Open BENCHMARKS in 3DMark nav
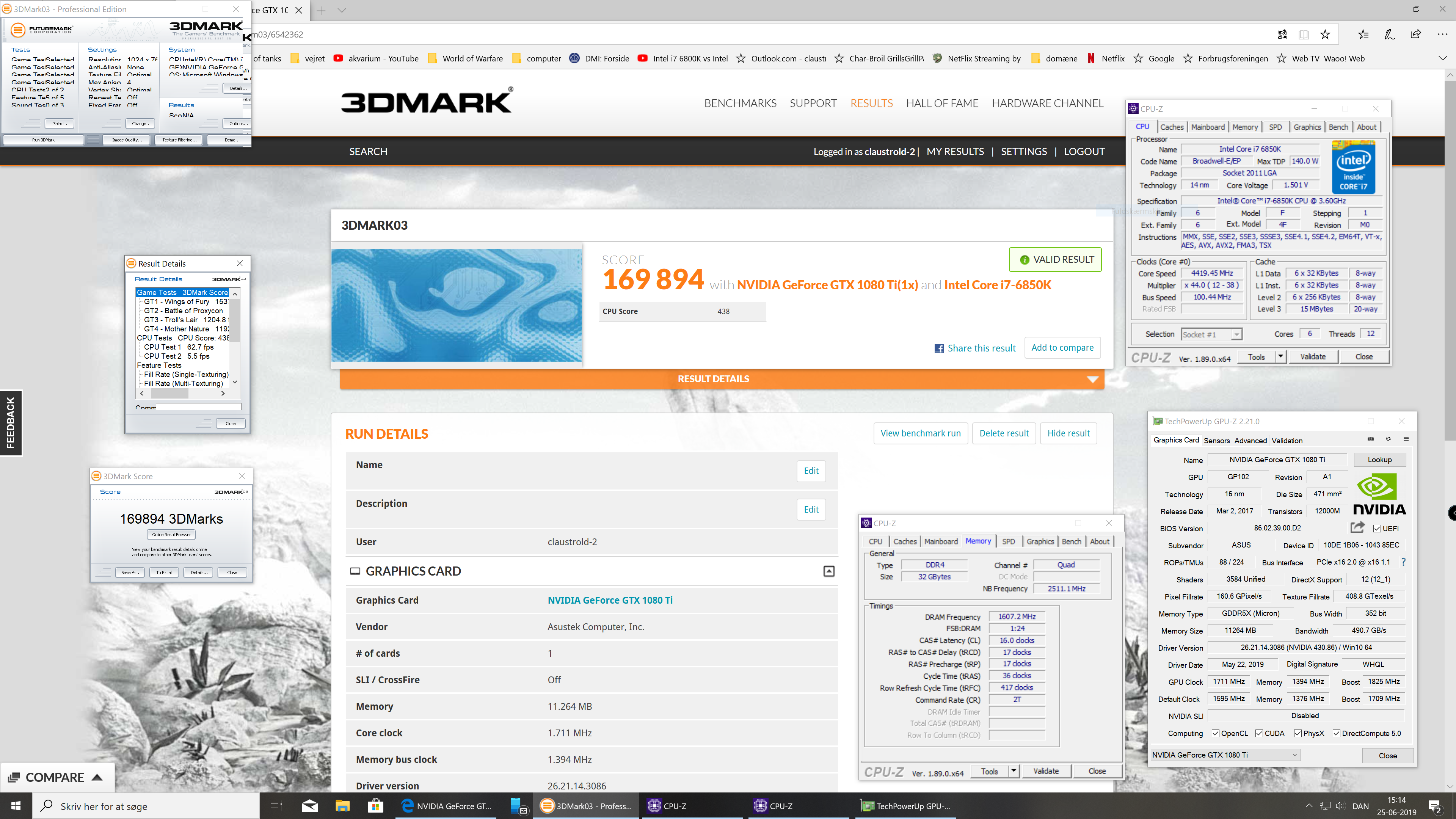Image resolution: width=1456 pixels, height=819 pixels. 741,103
